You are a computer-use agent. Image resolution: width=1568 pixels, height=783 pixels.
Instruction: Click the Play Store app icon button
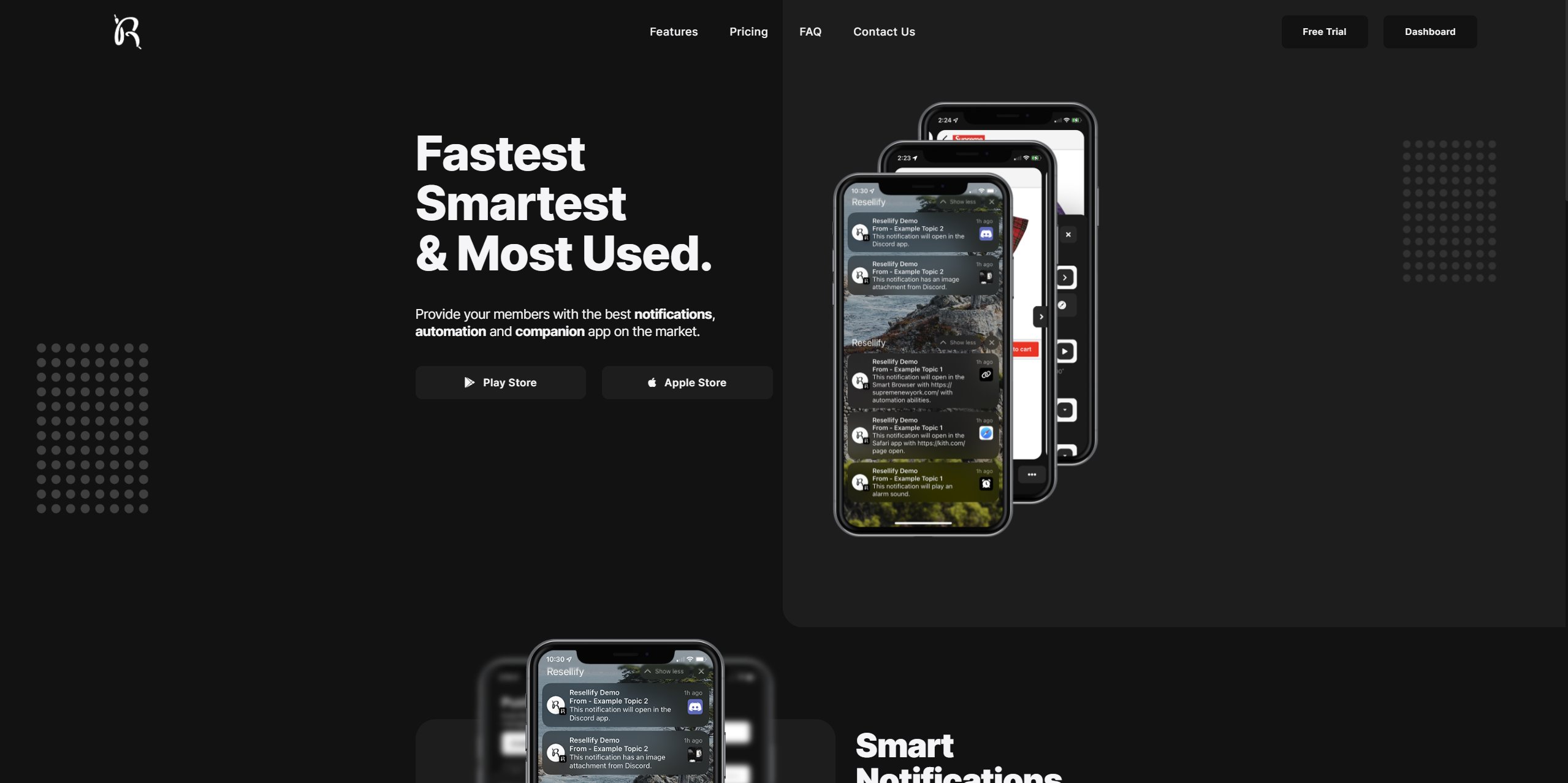[x=469, y=382]
